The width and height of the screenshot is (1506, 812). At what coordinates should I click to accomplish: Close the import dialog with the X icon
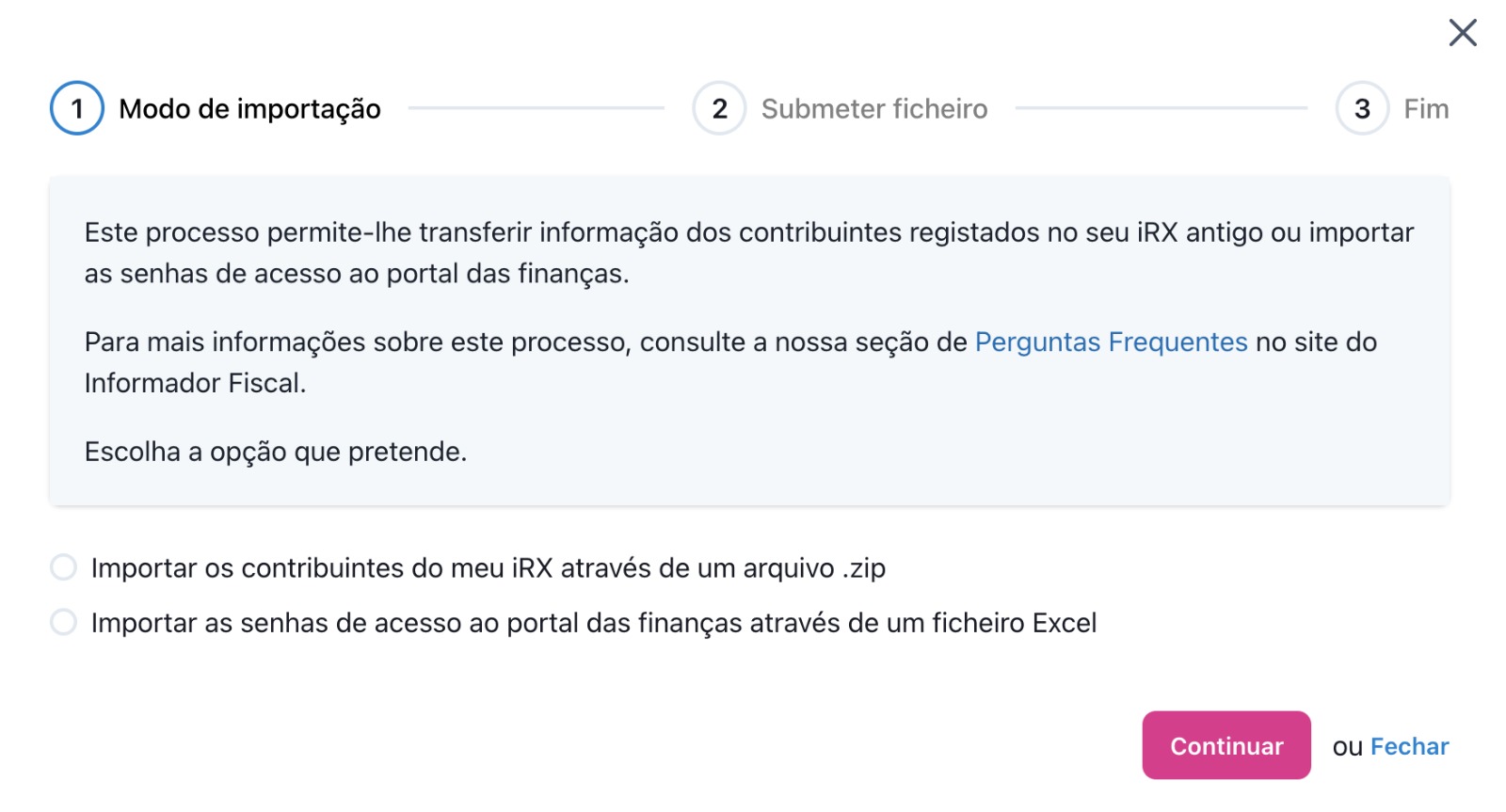(x=1463, y=32)
